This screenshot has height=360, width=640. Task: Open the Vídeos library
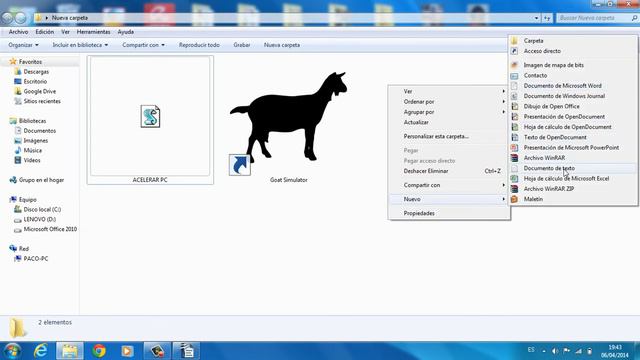point(27,160)
